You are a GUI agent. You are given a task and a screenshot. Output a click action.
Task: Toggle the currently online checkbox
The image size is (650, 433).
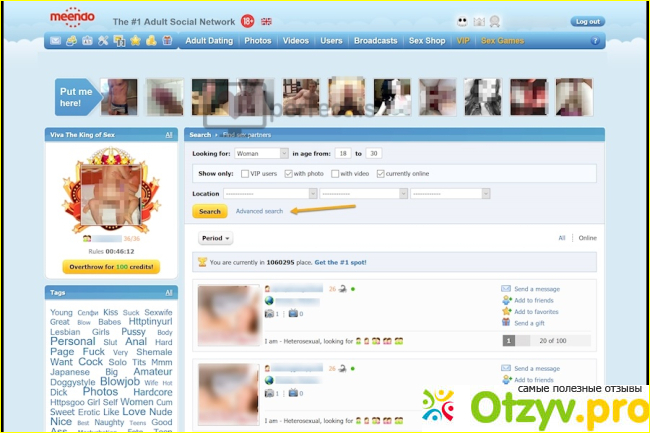point(380,173)
